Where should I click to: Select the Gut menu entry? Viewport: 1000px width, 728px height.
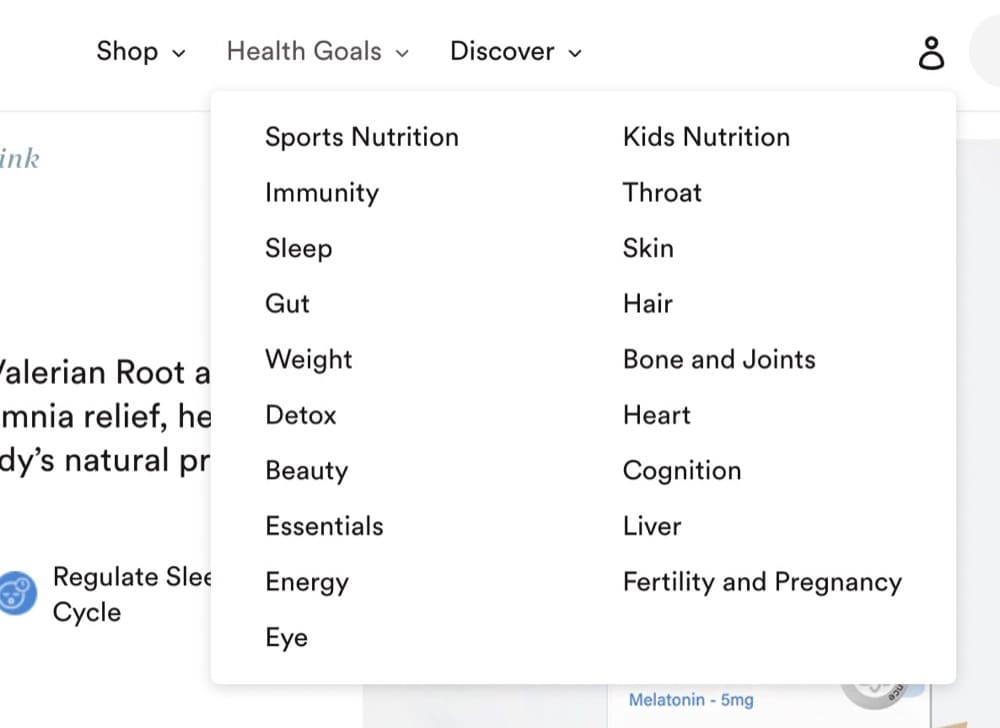[287, 303]
